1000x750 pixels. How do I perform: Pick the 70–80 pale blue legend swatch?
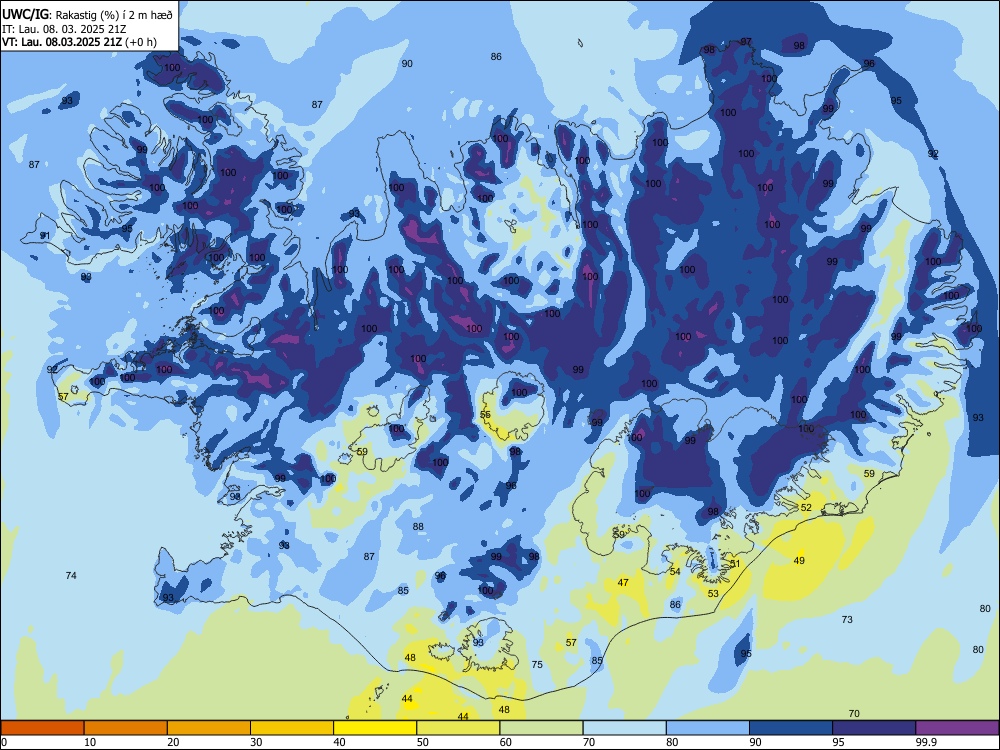tap(624, 728)
